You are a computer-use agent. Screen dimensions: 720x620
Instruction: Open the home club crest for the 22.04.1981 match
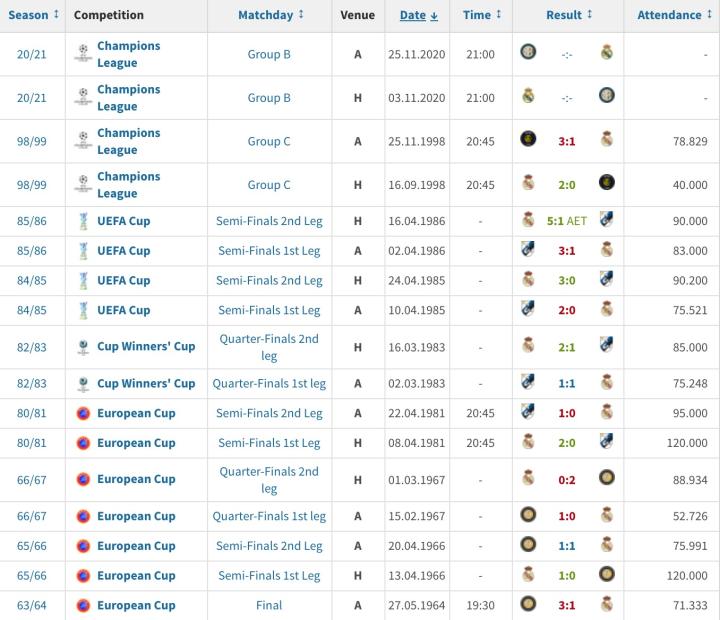pyautogui.click(x=528, y=412)
